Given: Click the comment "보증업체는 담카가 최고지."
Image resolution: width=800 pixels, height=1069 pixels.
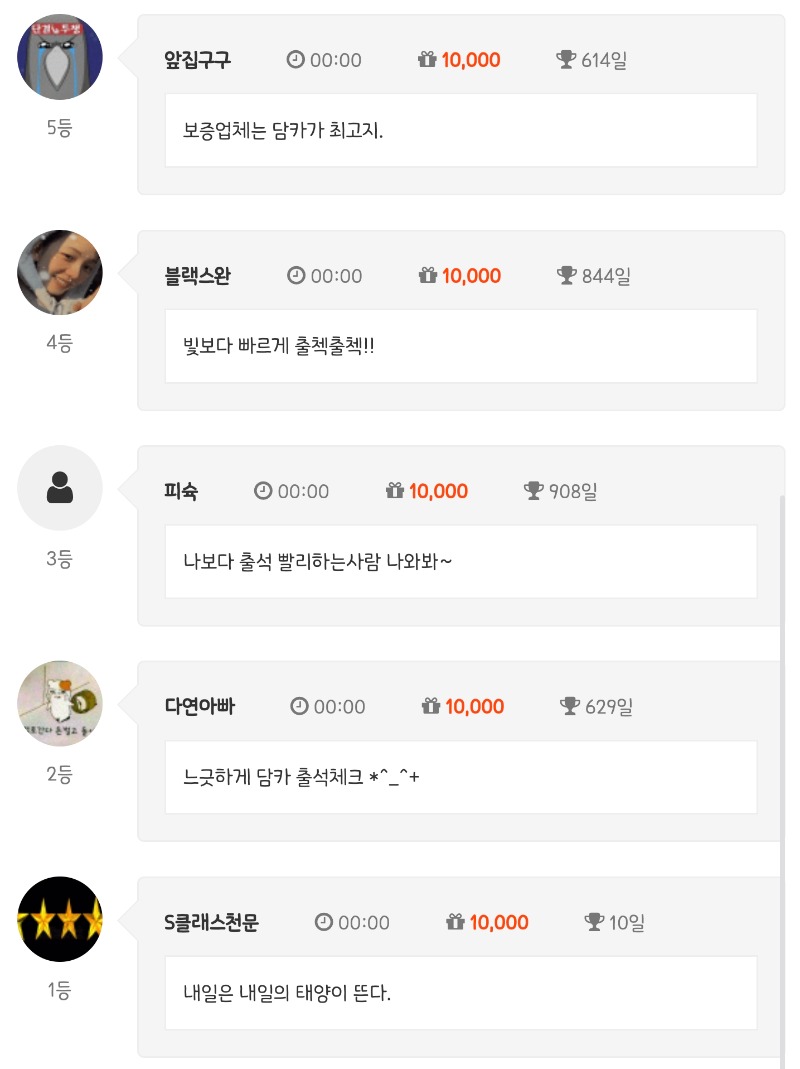Looking at the screenshot, I should 284,131.
